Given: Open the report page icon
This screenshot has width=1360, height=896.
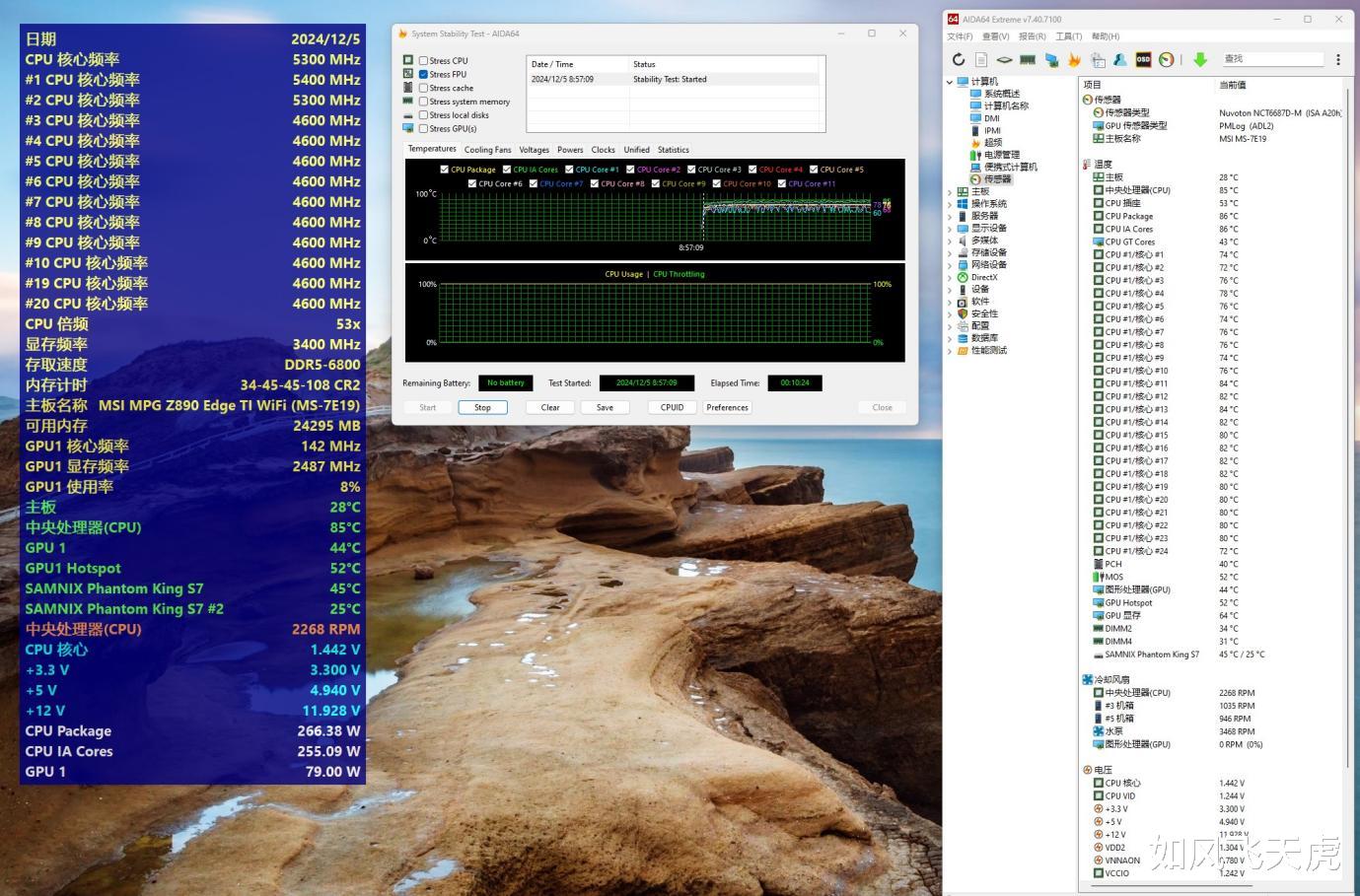Looking at the screenshot, I should point(981,60).
